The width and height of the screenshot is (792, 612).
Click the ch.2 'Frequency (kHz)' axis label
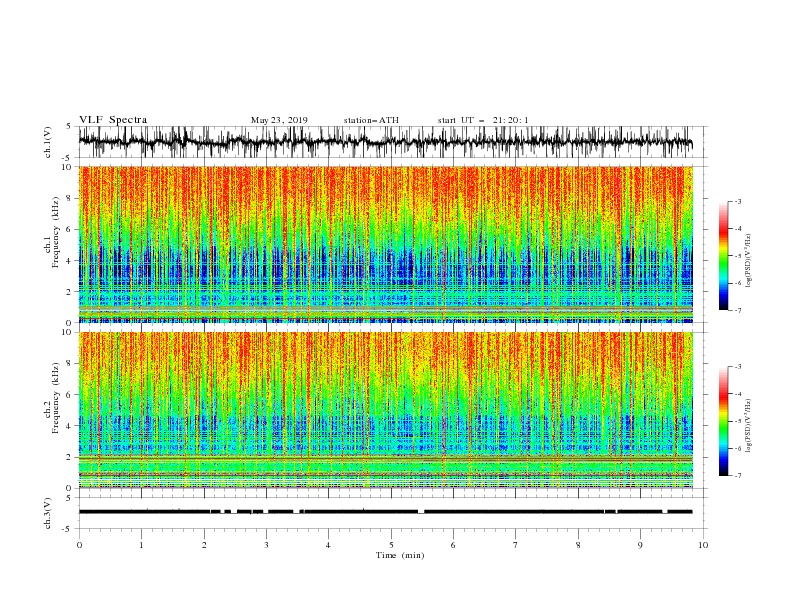tap(56, 398)
